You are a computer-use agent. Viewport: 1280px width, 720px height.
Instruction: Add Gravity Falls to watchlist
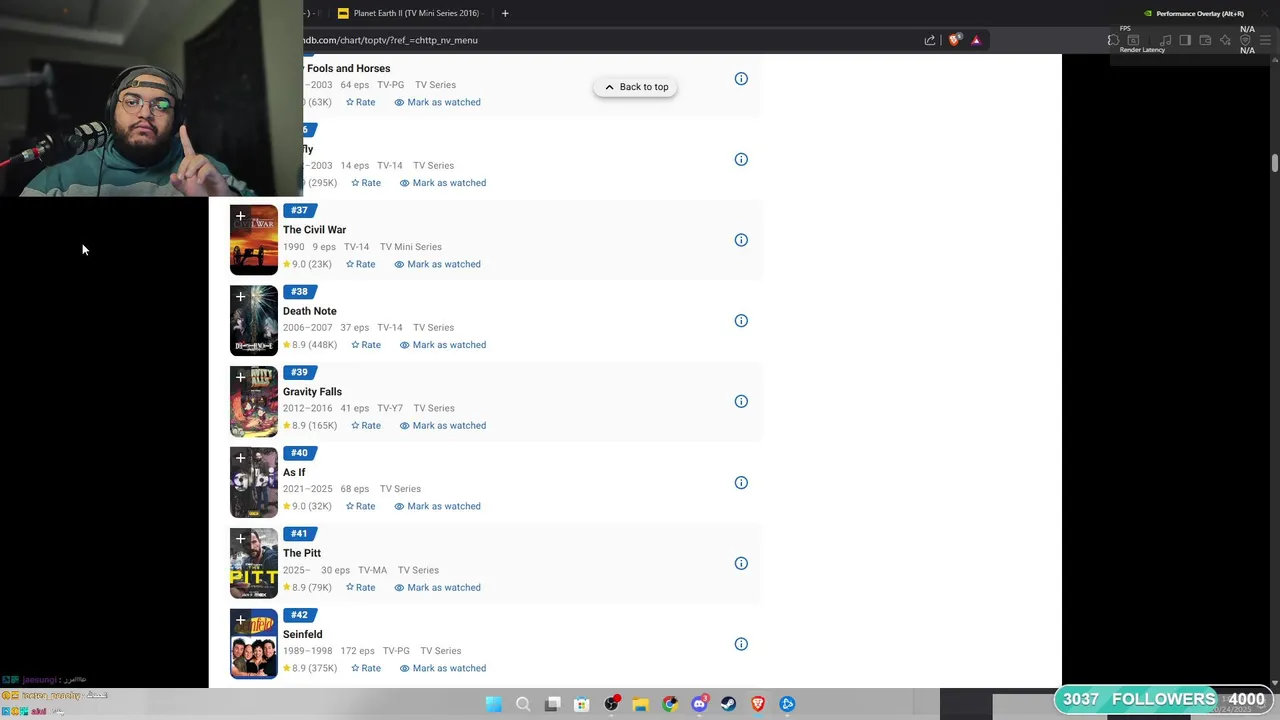[x=240, y=378]
